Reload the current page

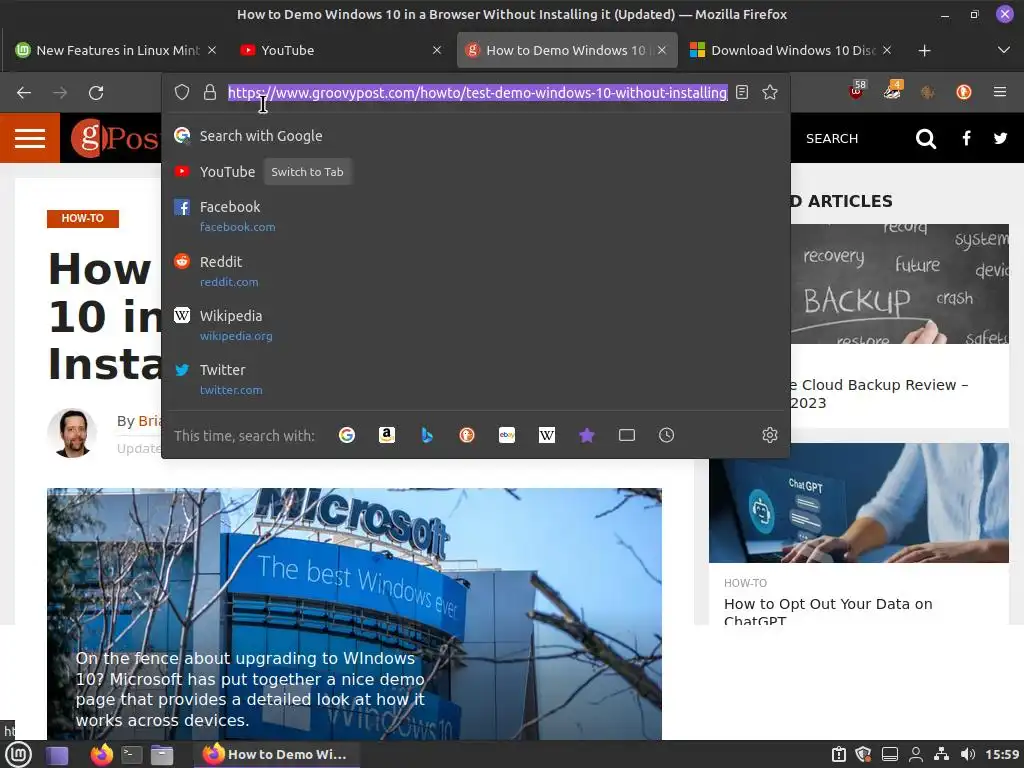click(96, 93)
